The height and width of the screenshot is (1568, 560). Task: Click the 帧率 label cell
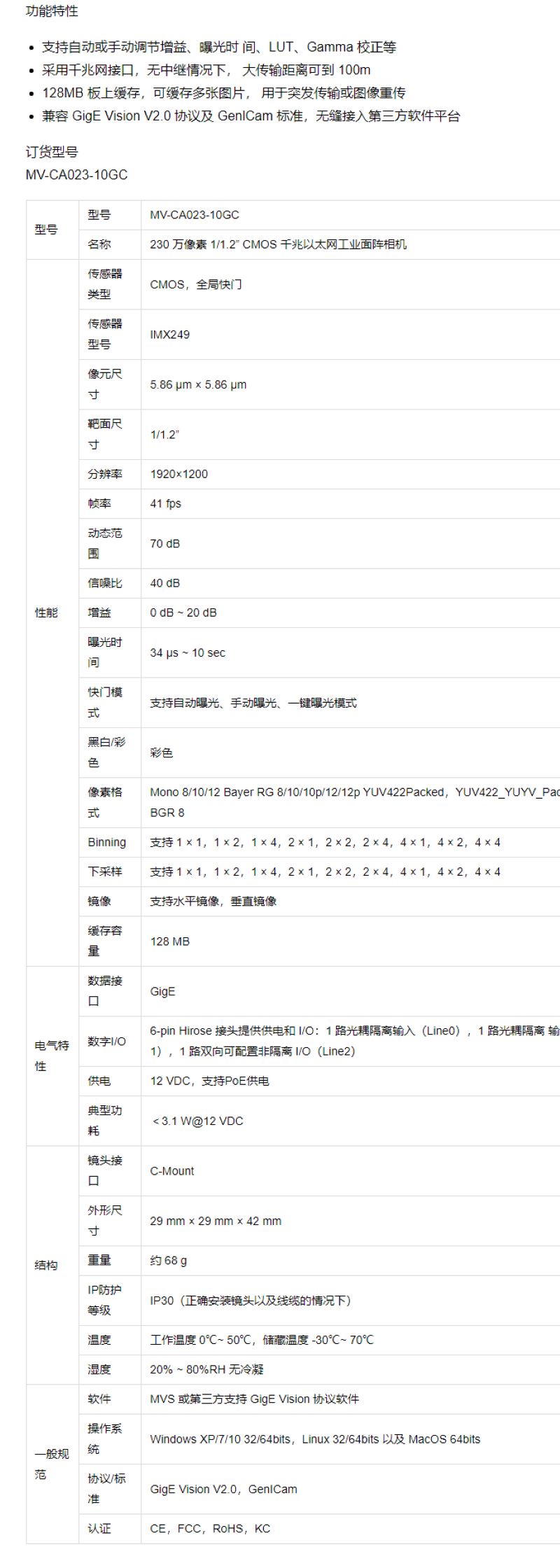coord(110,503)
